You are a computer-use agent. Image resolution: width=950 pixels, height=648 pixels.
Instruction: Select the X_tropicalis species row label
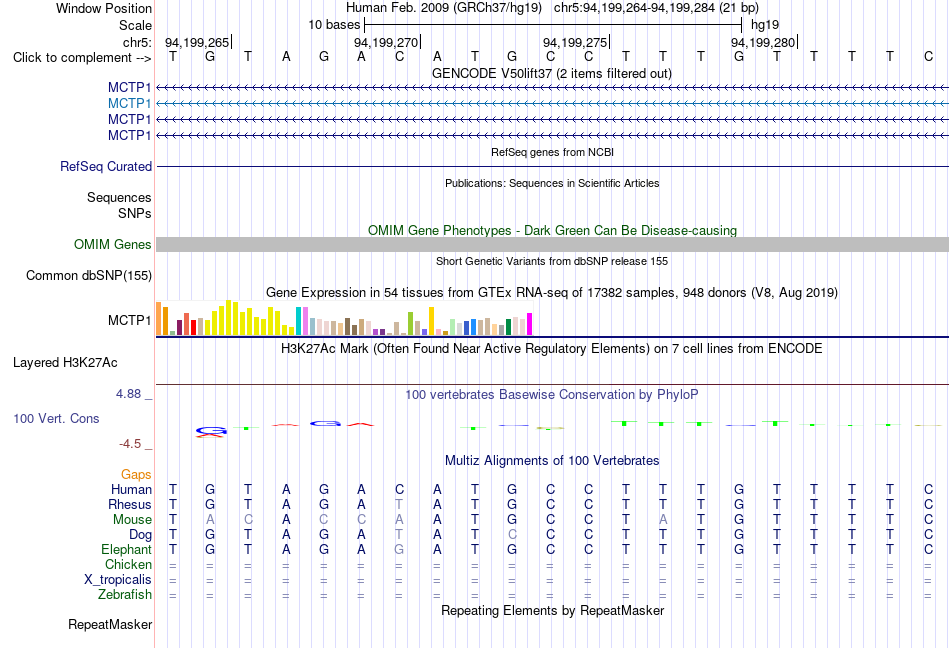pyautogui.click(x=118, y=580)
